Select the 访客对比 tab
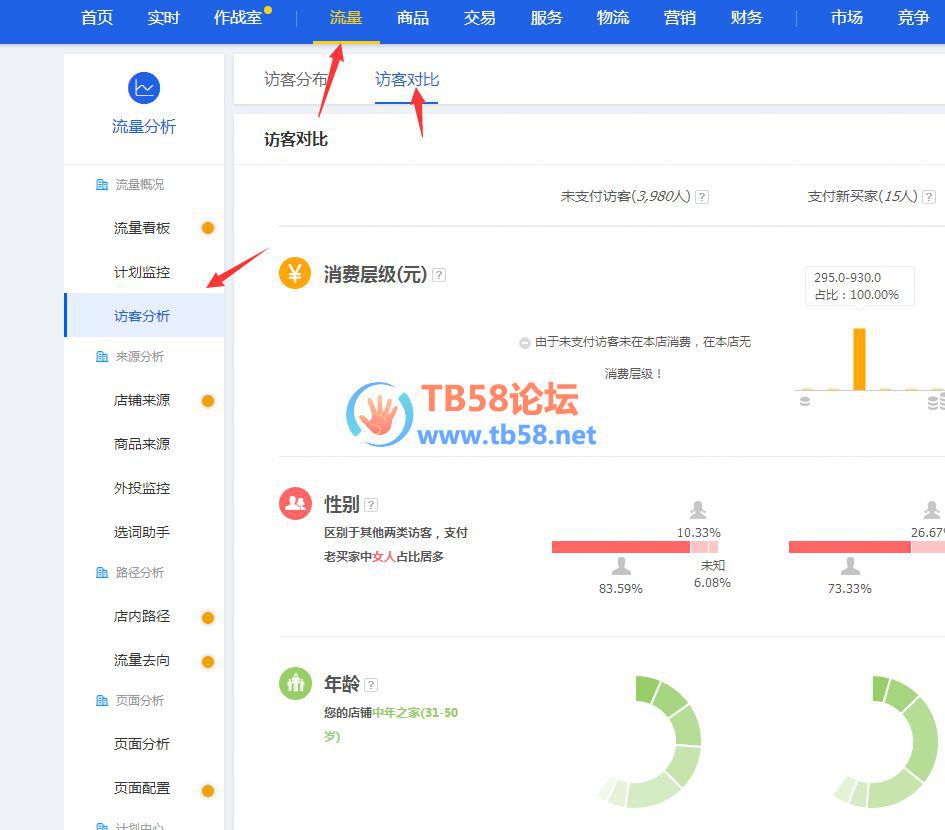This screenshot has height=830, width=945. (407, 80)
